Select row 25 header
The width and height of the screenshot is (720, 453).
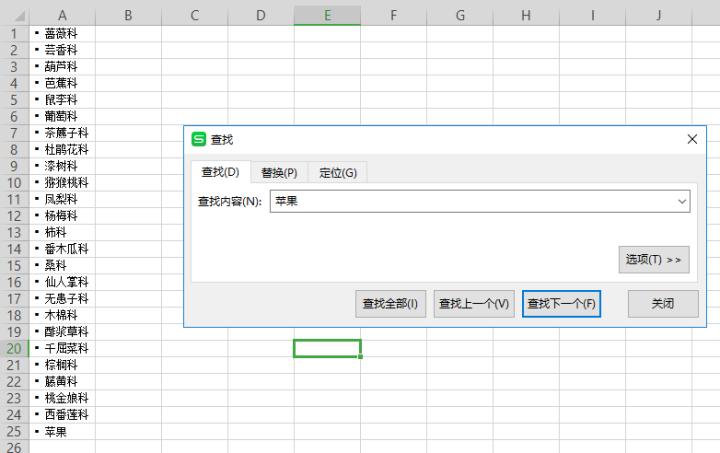[14, 431]
